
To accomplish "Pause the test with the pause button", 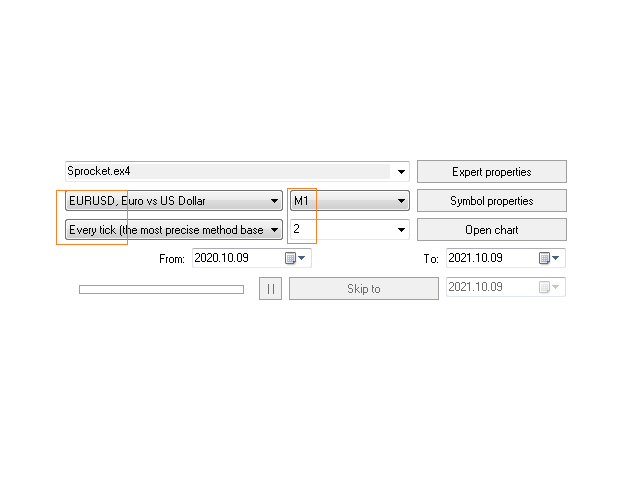I will [x=270, y=289].
